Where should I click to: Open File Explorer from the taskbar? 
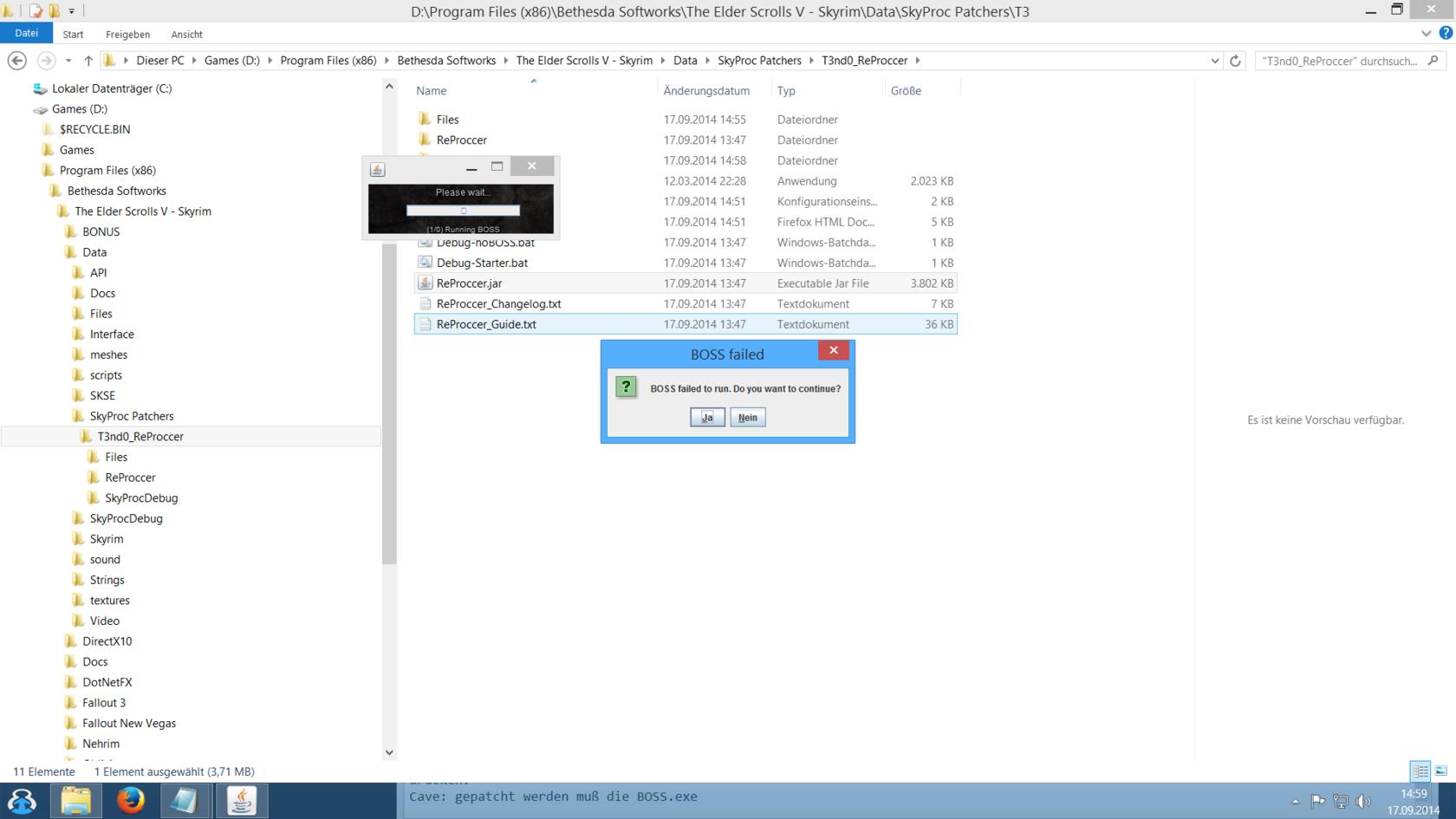[76, 801]
